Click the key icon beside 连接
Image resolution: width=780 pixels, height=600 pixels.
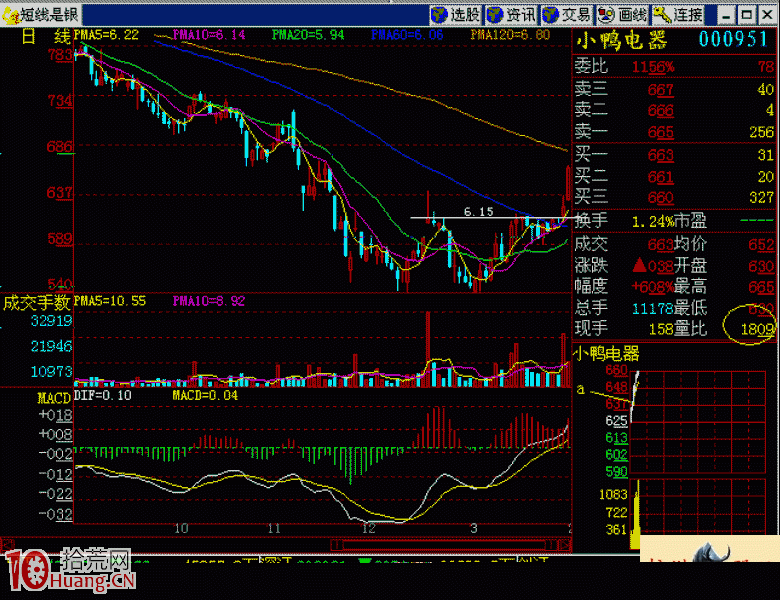point(662,15)
